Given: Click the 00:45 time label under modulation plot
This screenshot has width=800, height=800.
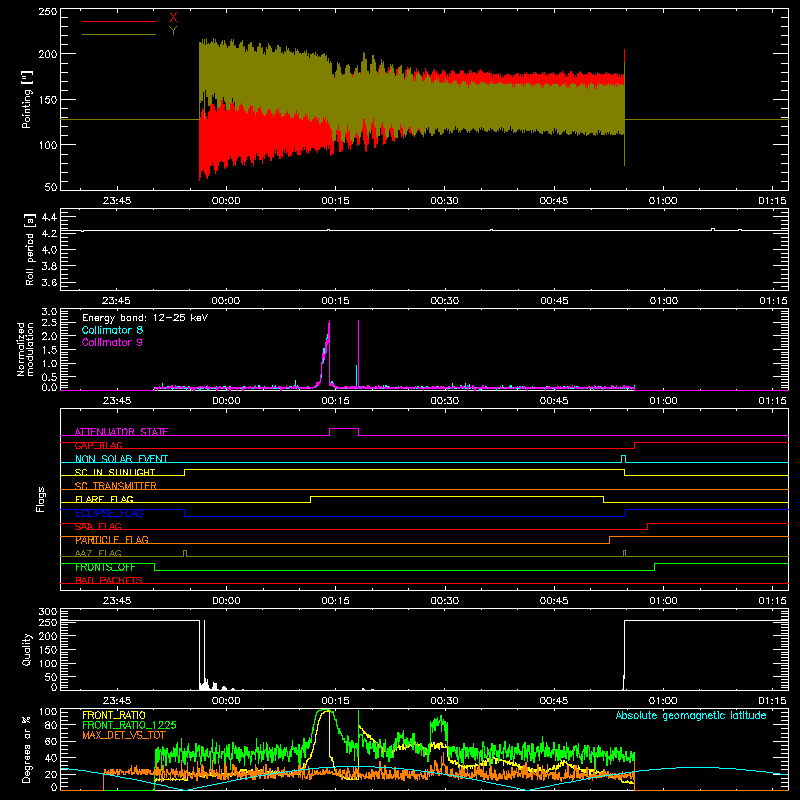Looking at the screenshot, I should (554, 401).
